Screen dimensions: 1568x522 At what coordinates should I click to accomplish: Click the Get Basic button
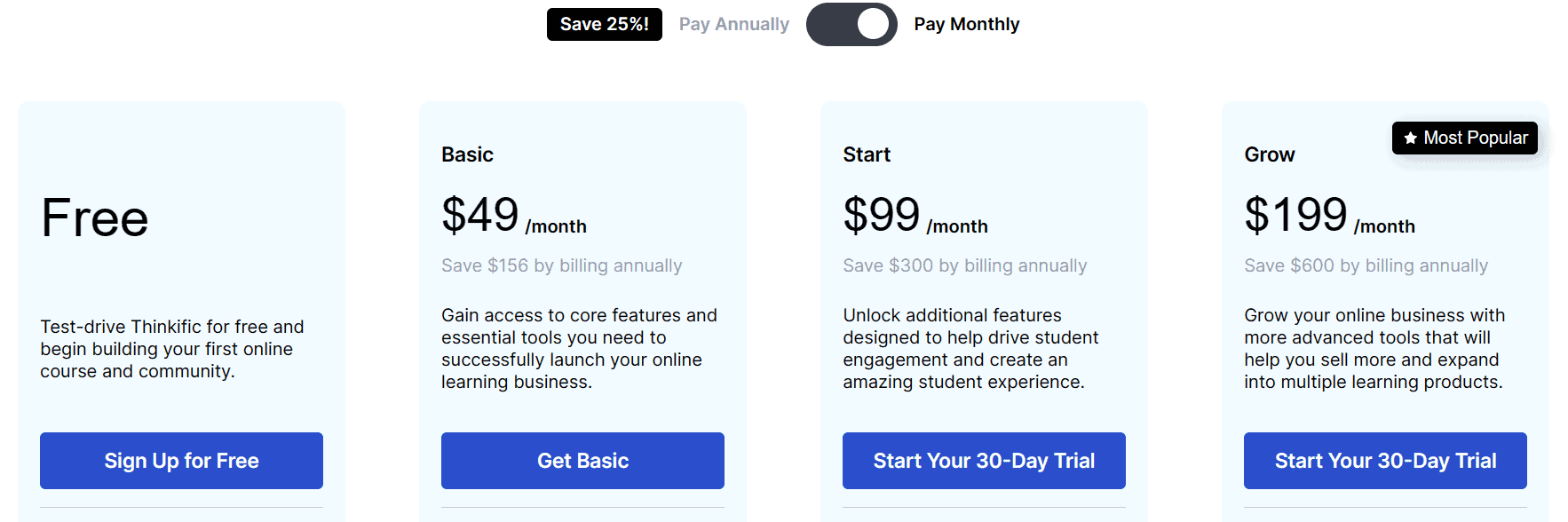coord(582,461)
